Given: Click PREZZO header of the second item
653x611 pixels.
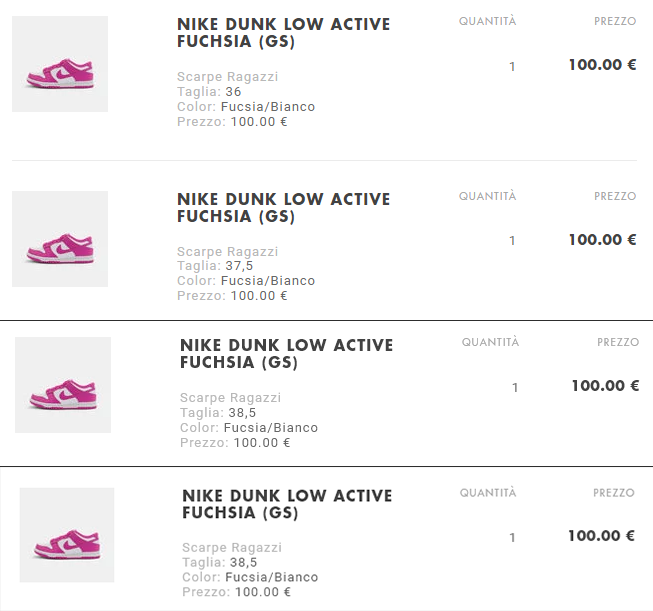Looking at the screenshot, I should coord(615,196).
